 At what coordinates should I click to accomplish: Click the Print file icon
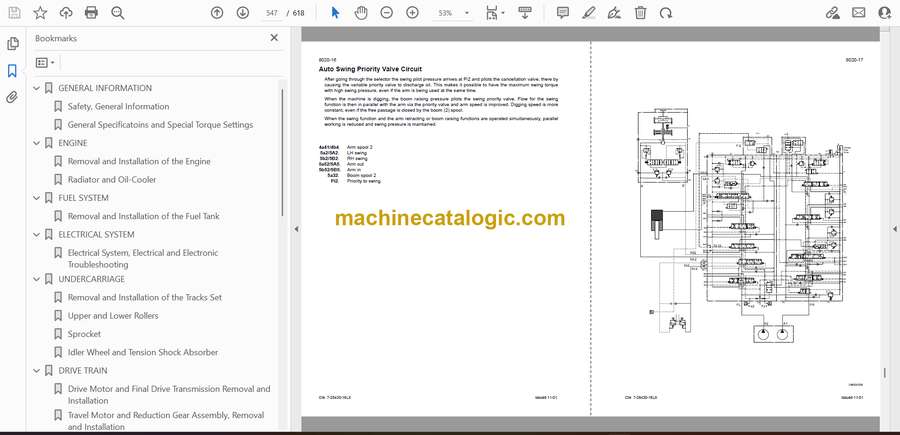coord(92,13)
